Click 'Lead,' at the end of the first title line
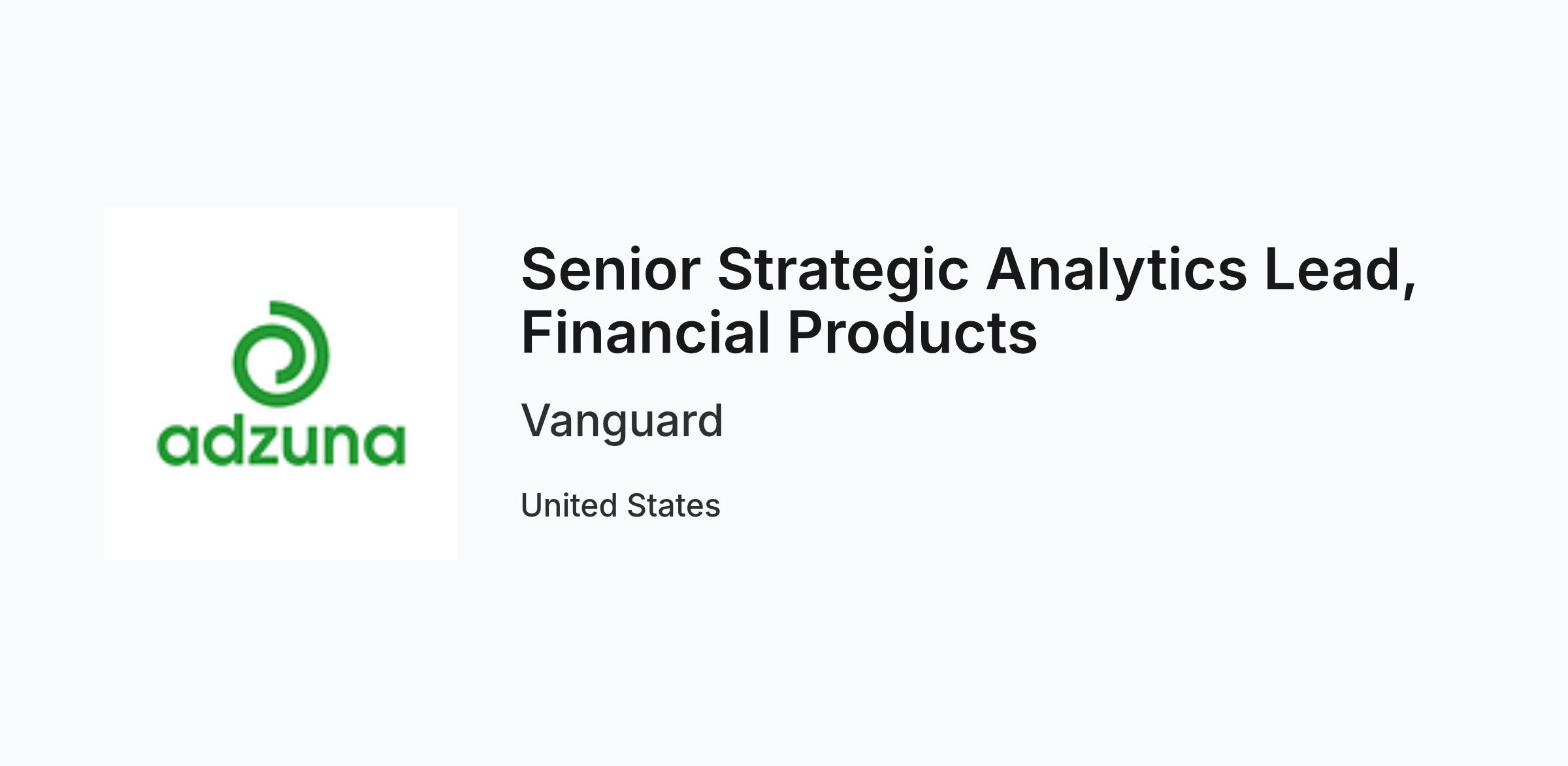1568x766 pixels. 1341,270
